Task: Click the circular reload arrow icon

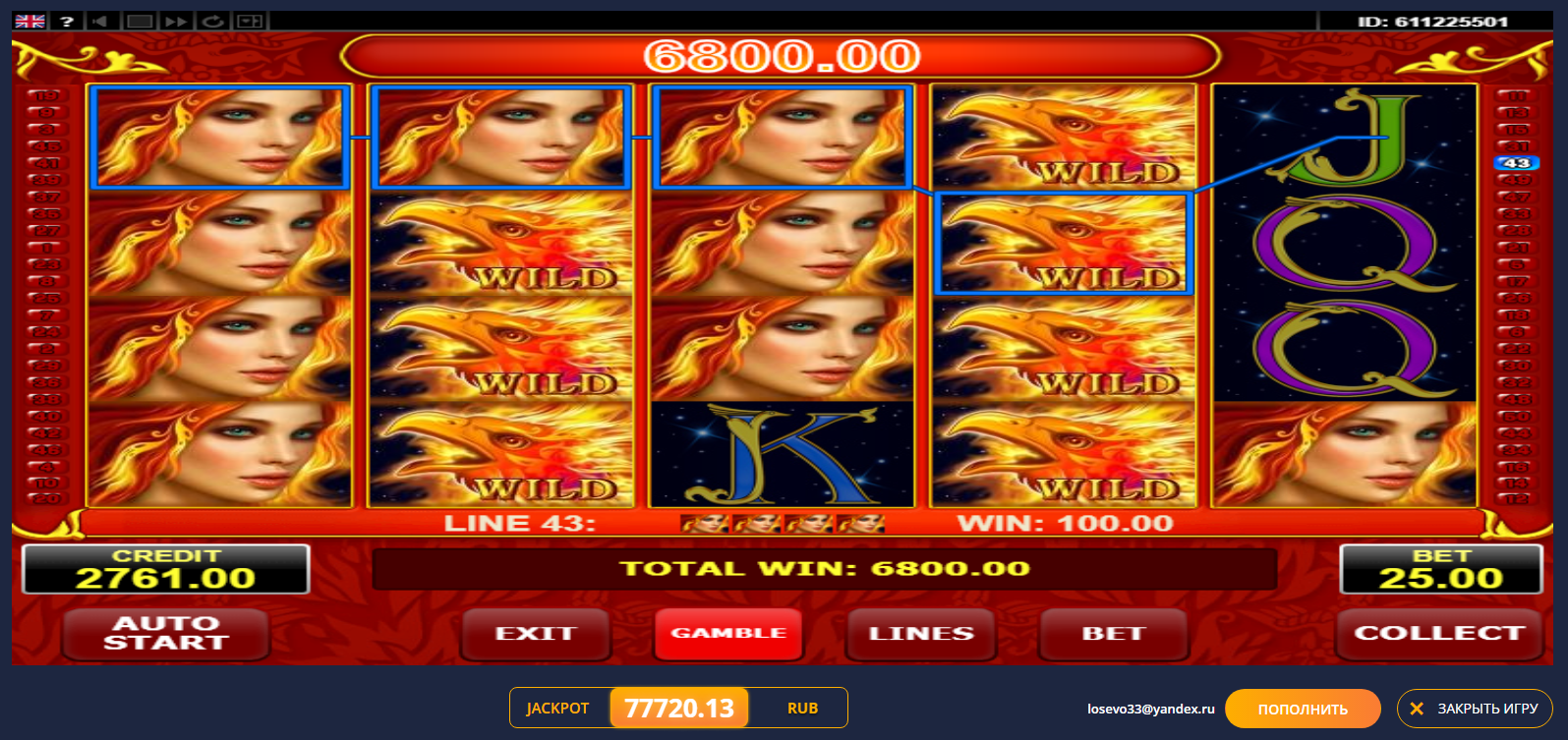Action: pyautogui.click(x=213, y=21)
